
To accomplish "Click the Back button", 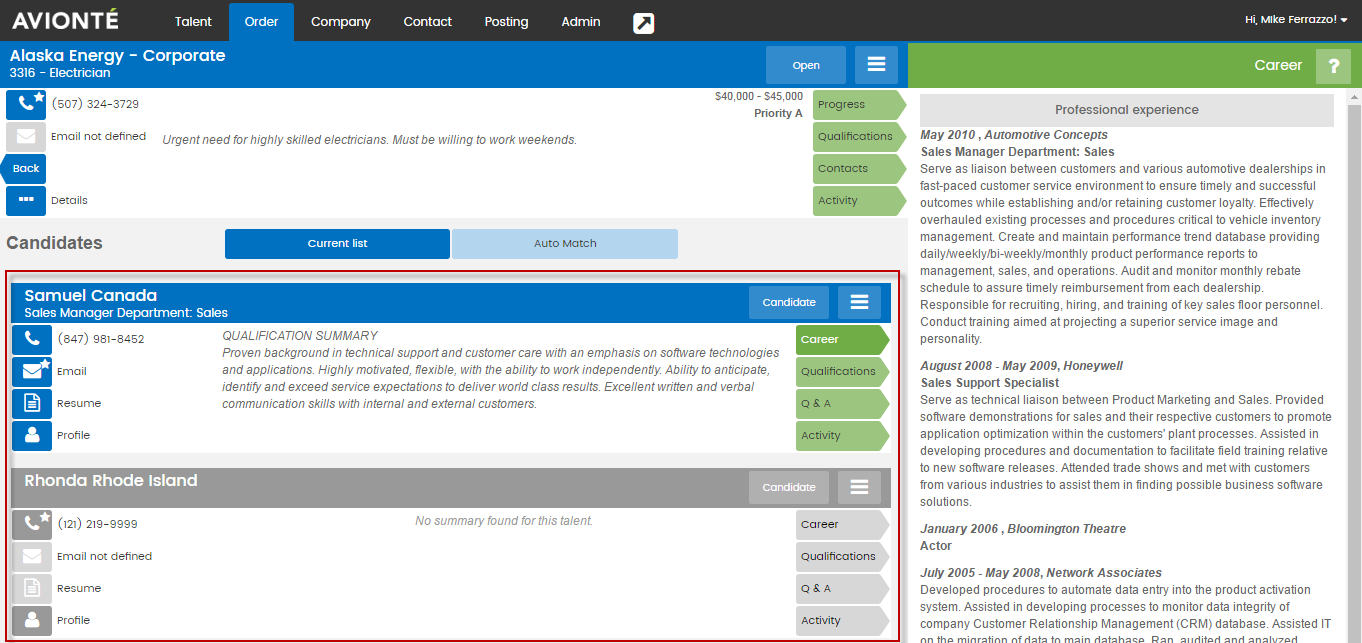I will [23, 168].
